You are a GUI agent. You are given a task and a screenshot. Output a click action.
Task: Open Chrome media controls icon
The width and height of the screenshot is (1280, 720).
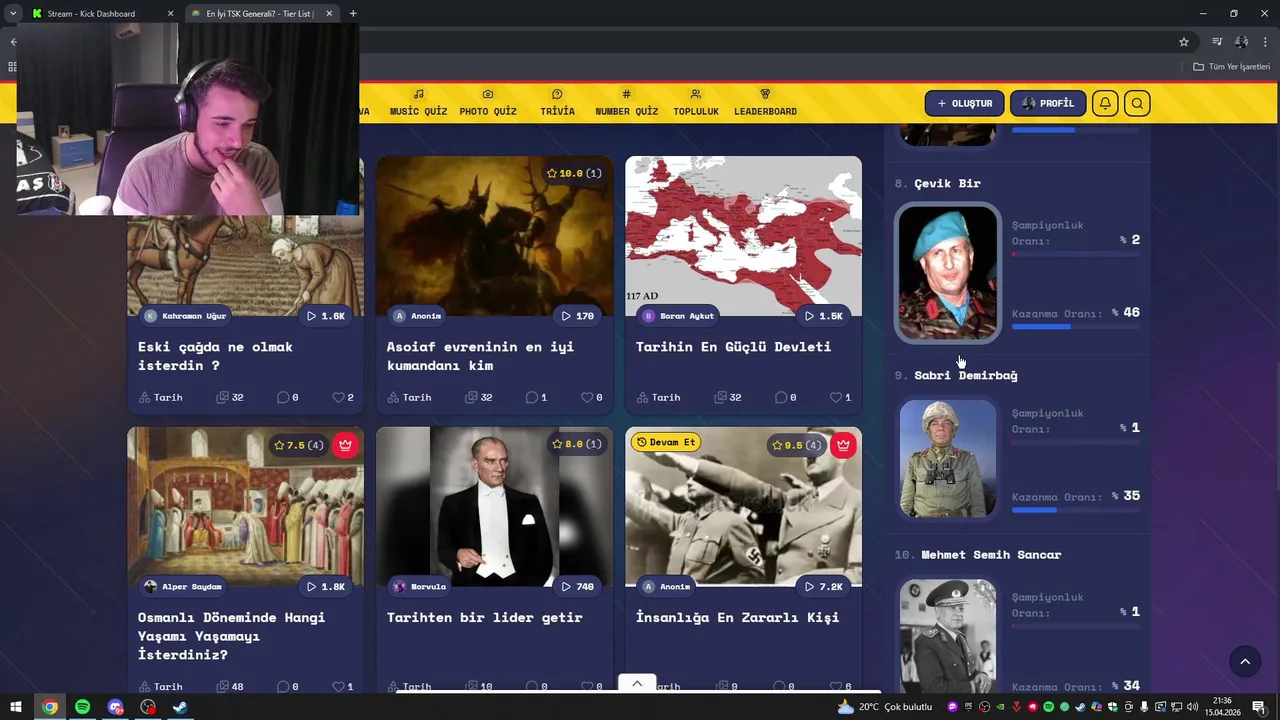(x=1217, y=42)
